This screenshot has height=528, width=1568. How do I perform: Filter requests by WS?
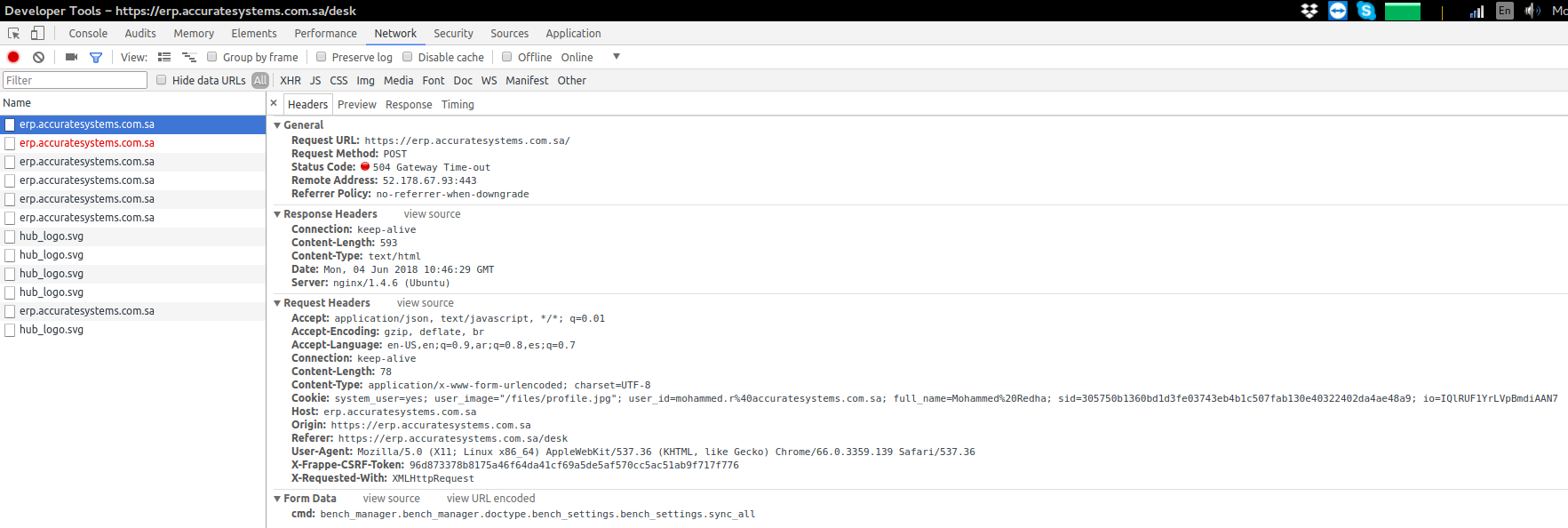tap(490, 80)
